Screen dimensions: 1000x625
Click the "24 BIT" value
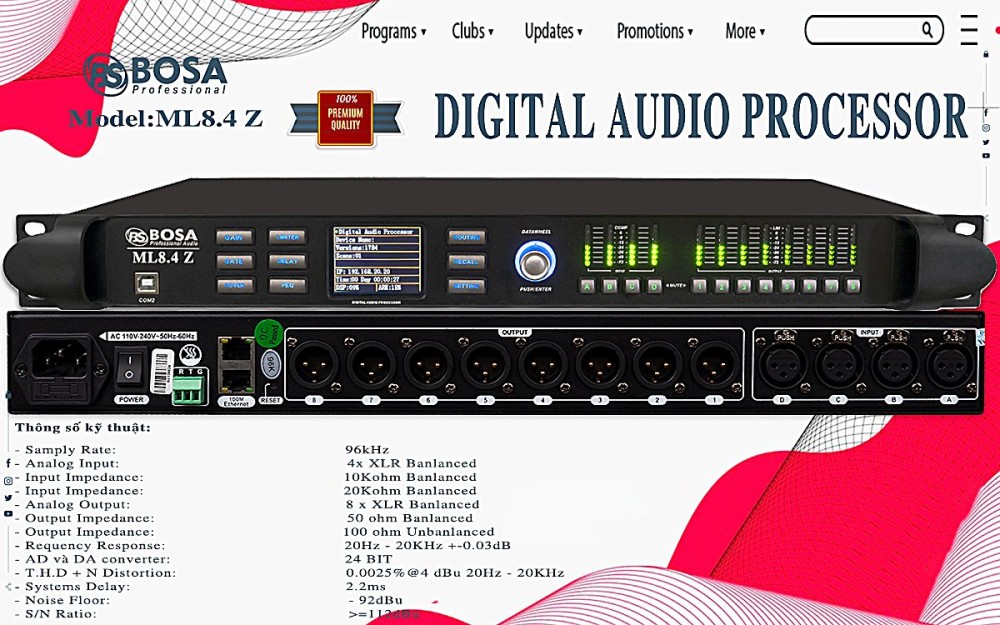[x=369, y=559]
